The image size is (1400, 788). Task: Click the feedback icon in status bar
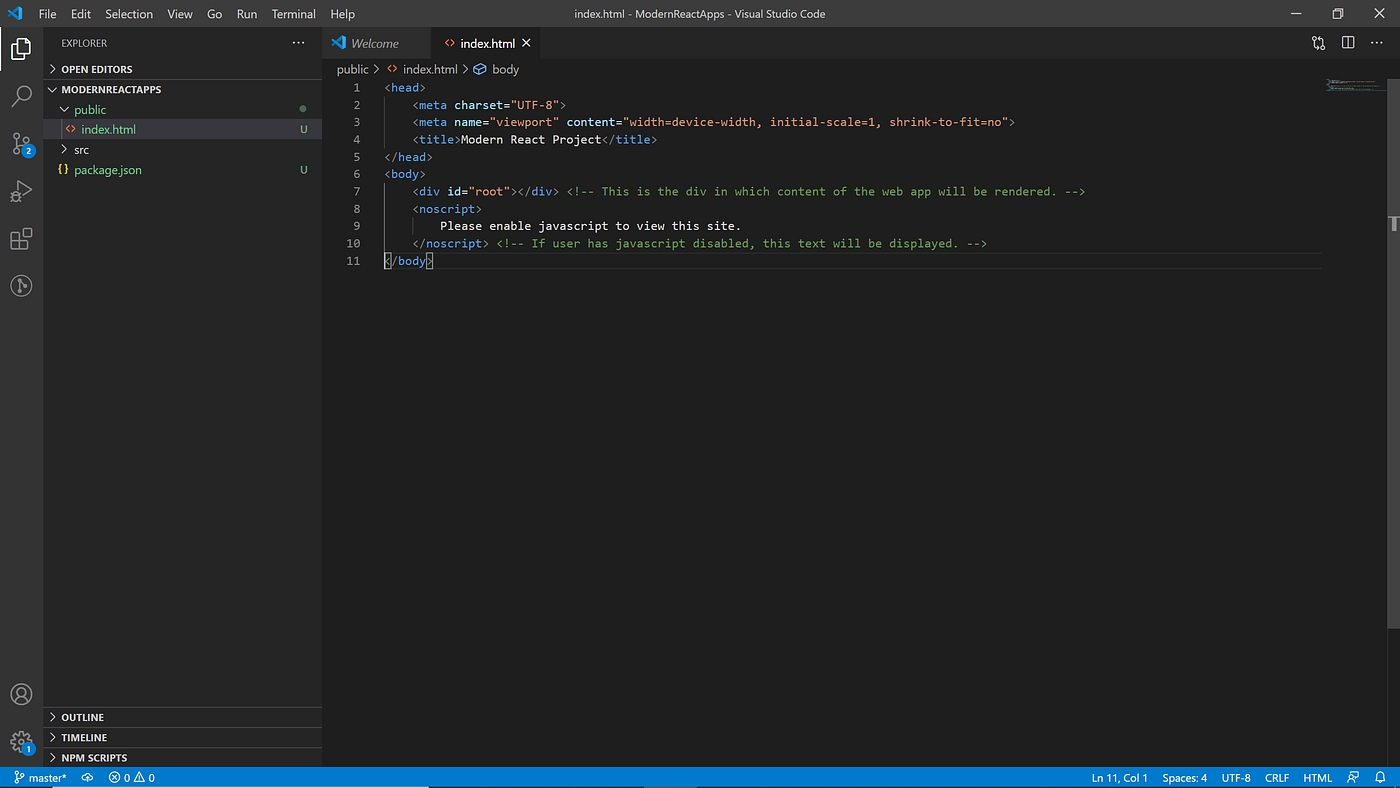click(x=1353, y=777)
